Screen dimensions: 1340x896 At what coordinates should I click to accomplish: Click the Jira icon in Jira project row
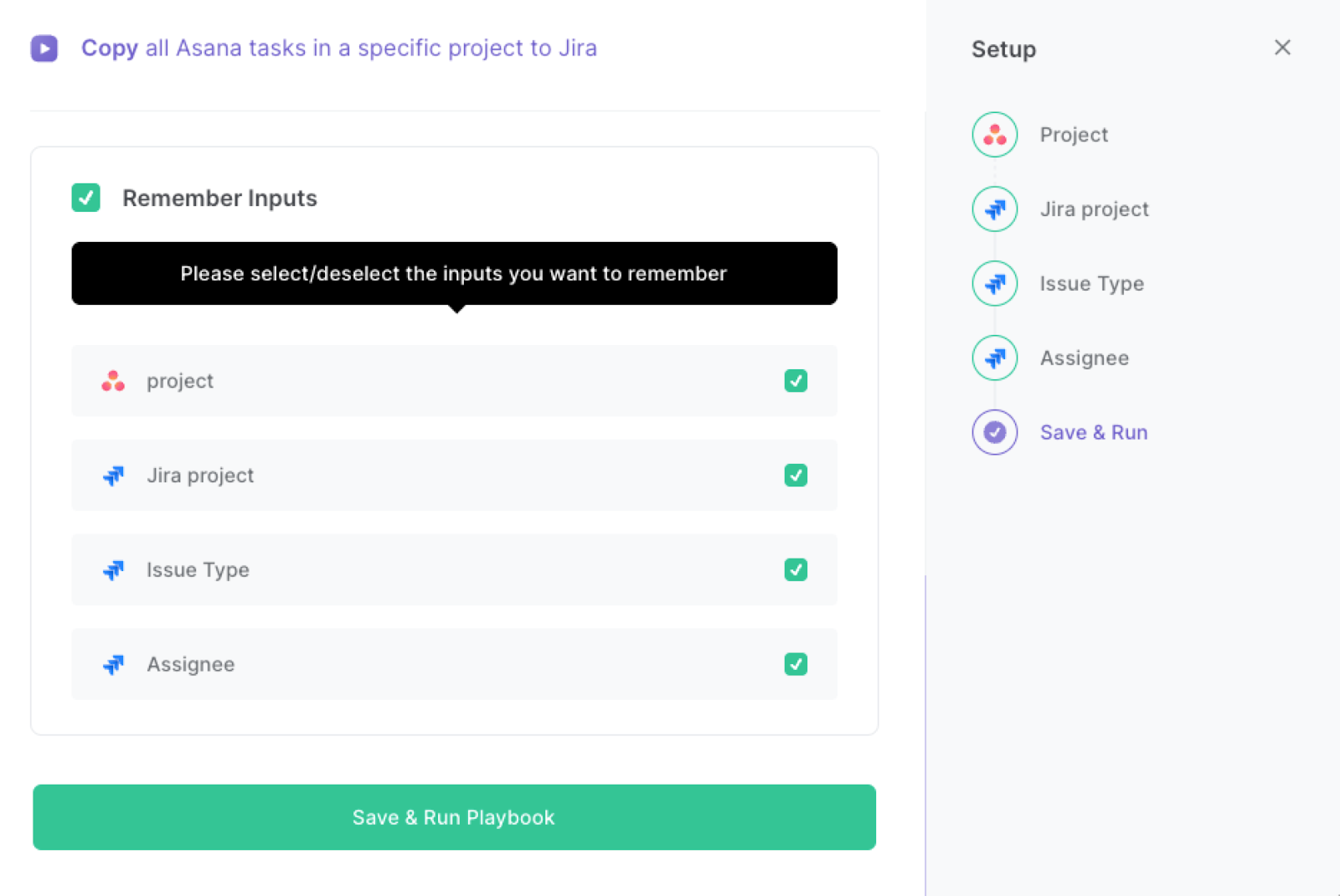click(113, 476)
